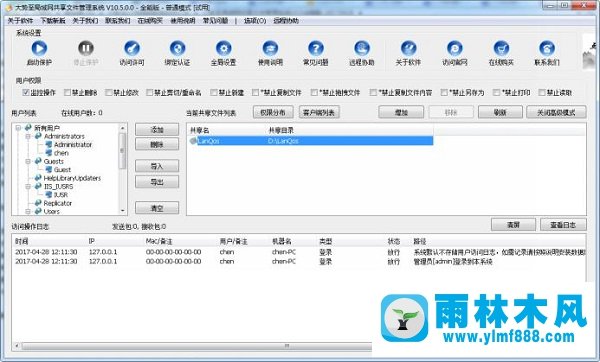Image resolution: width=600 pixels, height=362 pixels.
Task: Click the 远程协助 toolbar icon
Action: pos(362,48)
